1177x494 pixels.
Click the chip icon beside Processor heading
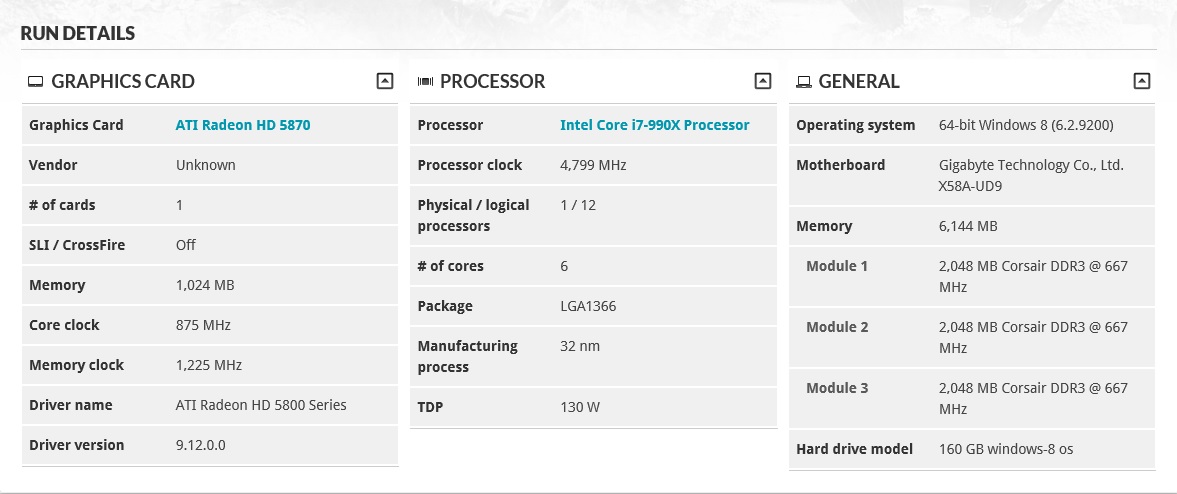[x=425, y=82]
